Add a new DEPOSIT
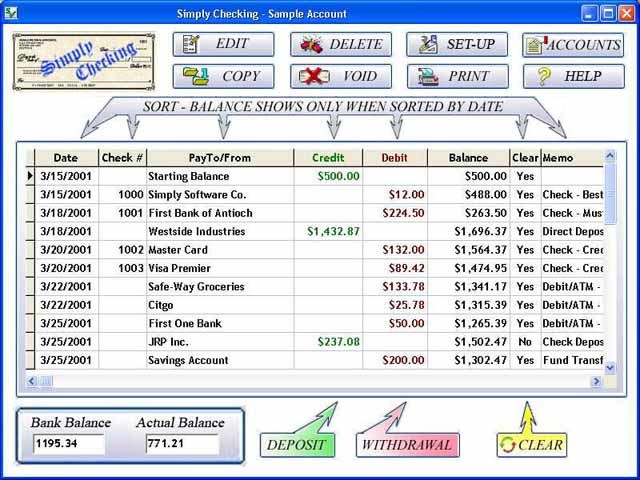The width and height of the screenshot is (640, 480). [297, 444]
